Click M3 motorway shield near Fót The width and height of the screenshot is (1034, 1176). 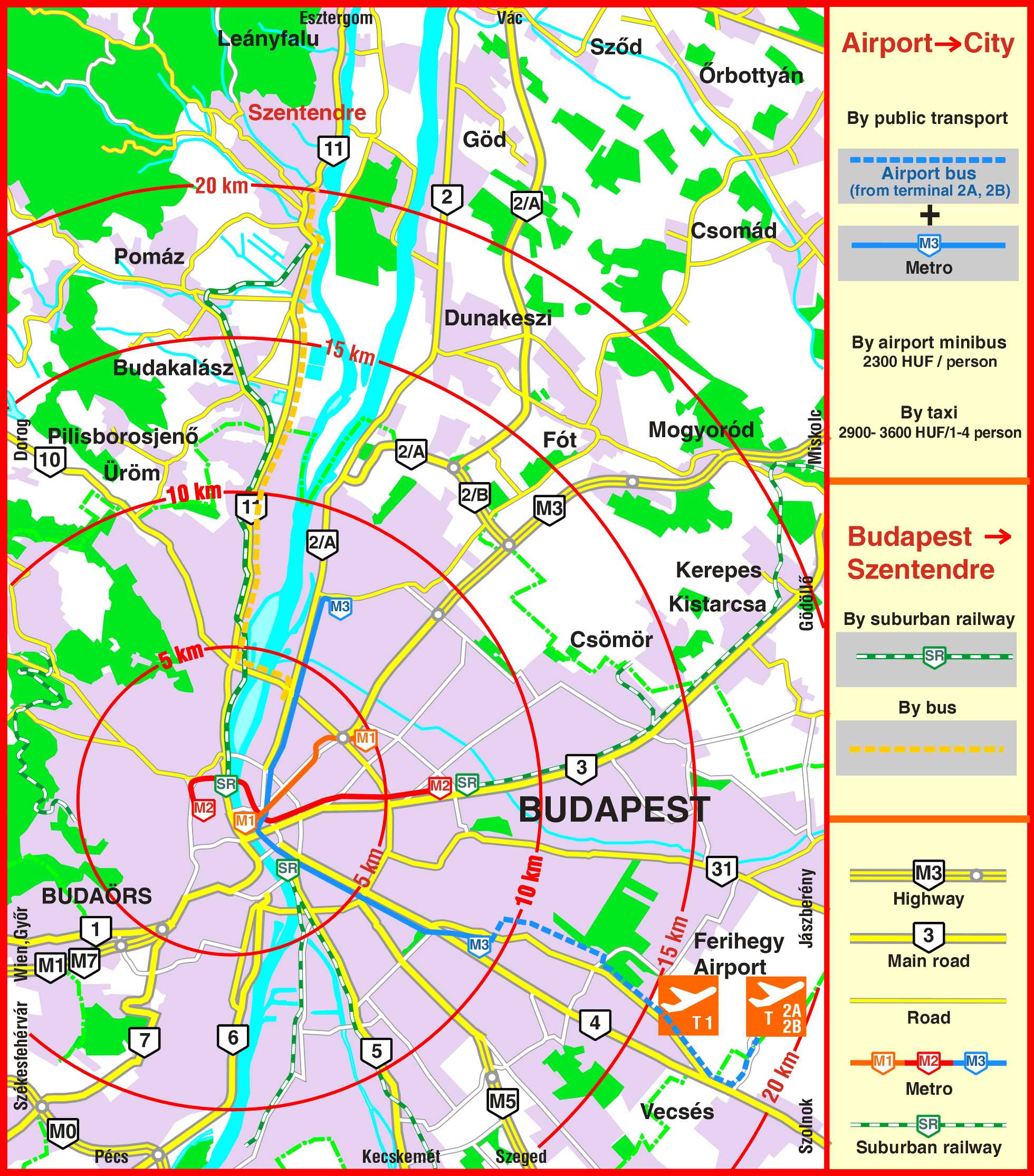[549, 510]
